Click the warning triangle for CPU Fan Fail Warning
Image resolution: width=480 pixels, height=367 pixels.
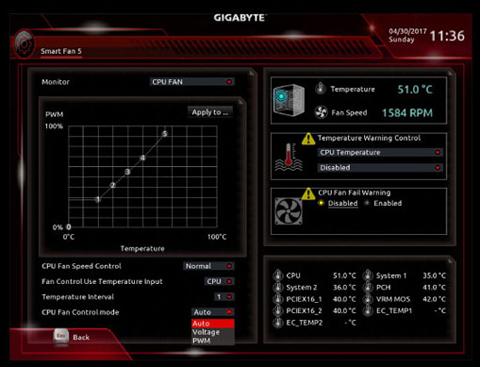tap(308, 194)
